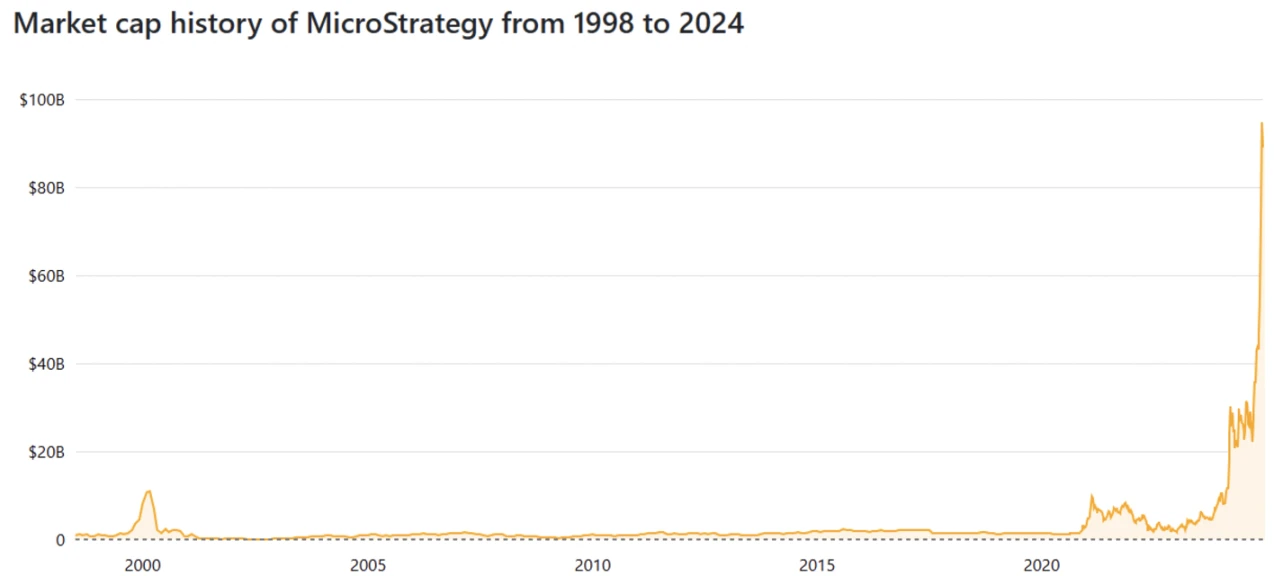Select the $80B y-axis label
Image resolution: width=1283 pixels, height=576 pixels.
pos(44,188)
